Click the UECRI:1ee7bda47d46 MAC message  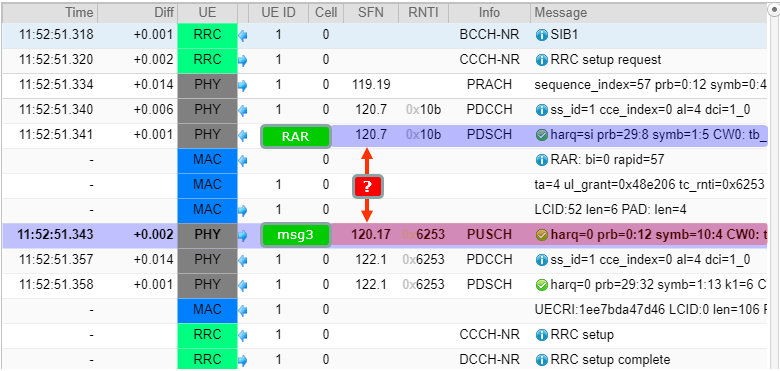point(650,310)
